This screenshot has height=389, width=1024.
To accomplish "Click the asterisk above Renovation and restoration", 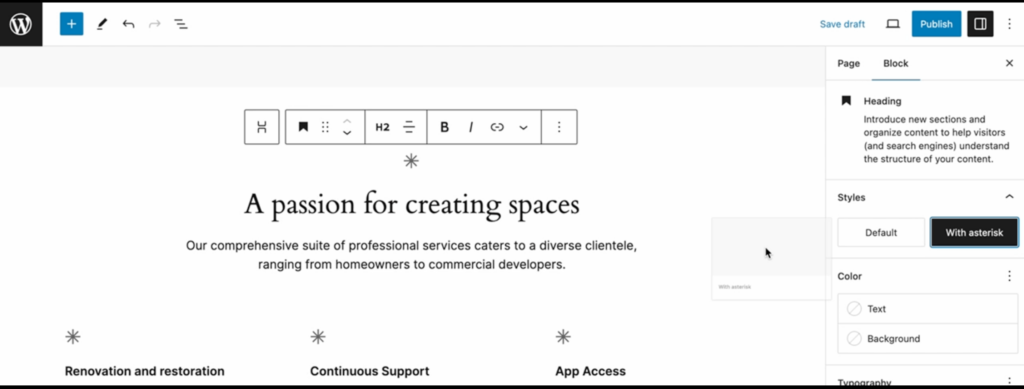I will pyautogui.click(x=73, y=337).
